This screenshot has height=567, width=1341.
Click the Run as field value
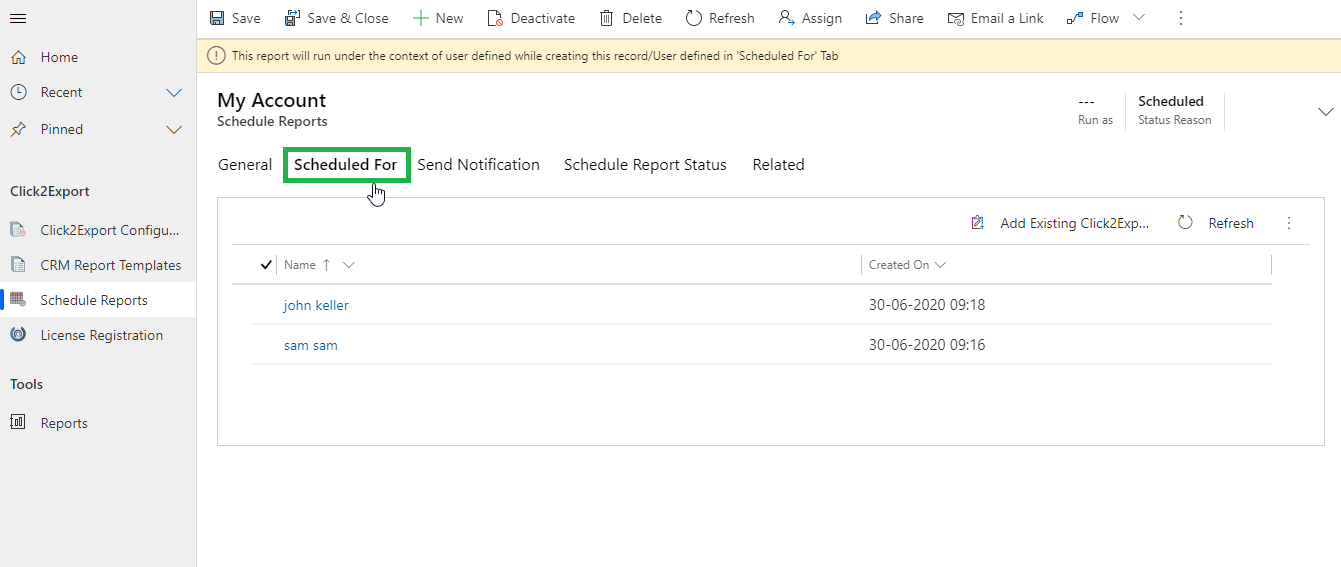coord(1086,101)
